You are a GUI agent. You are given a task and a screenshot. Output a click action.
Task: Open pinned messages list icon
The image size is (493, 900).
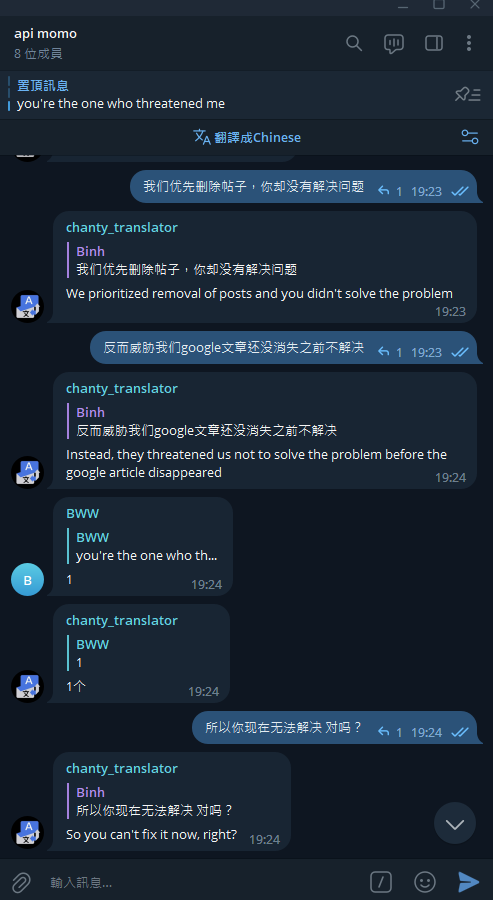[467, 95]
